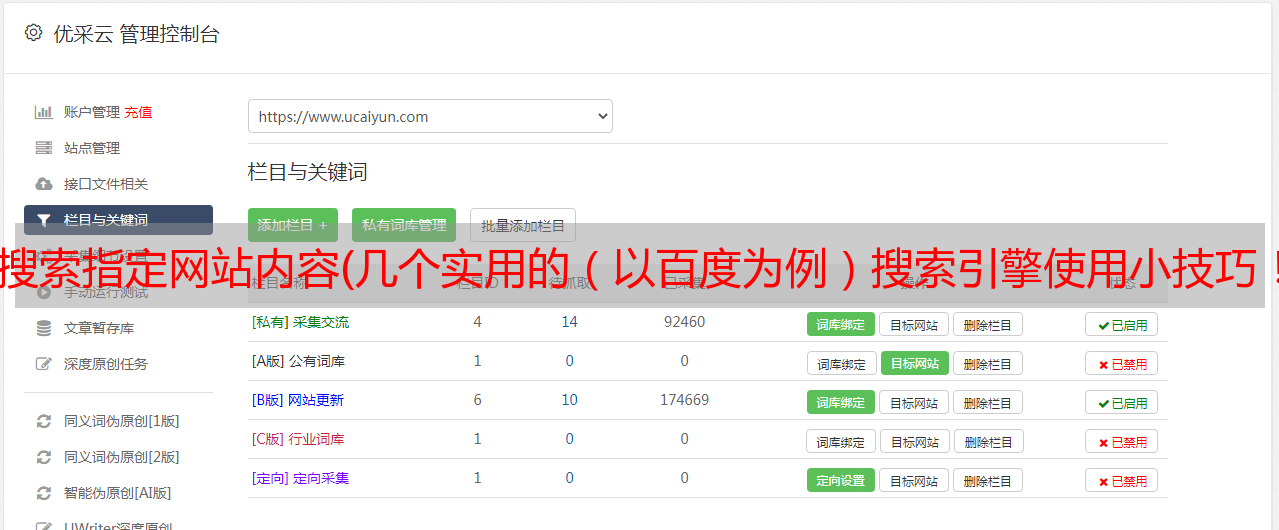Click green 目标网站 in the 公有词库 row

(x=914, y=363)
